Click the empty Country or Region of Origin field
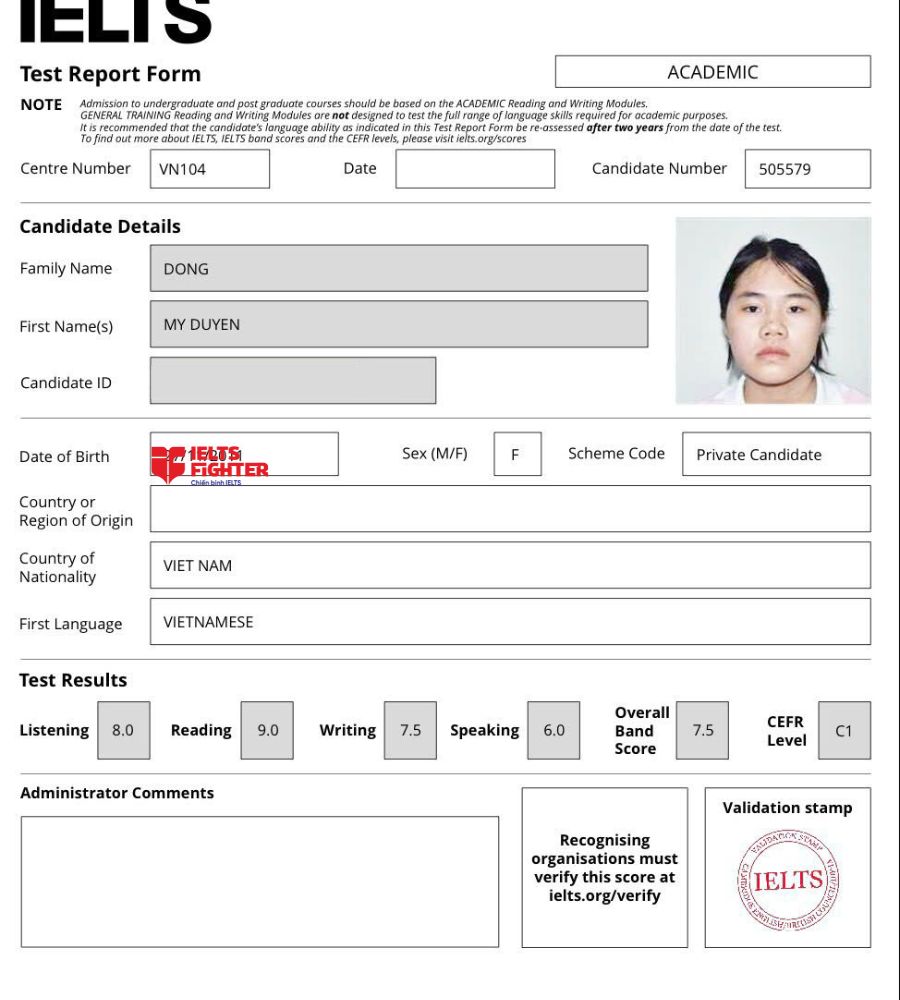 [510, 509]
